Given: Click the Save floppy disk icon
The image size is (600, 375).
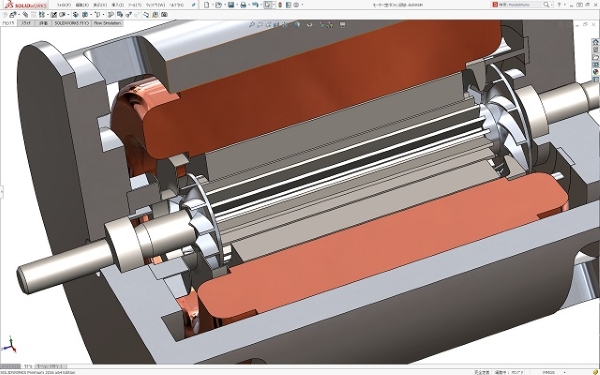Looking at the screenshot, I should (x=231, y=5).
